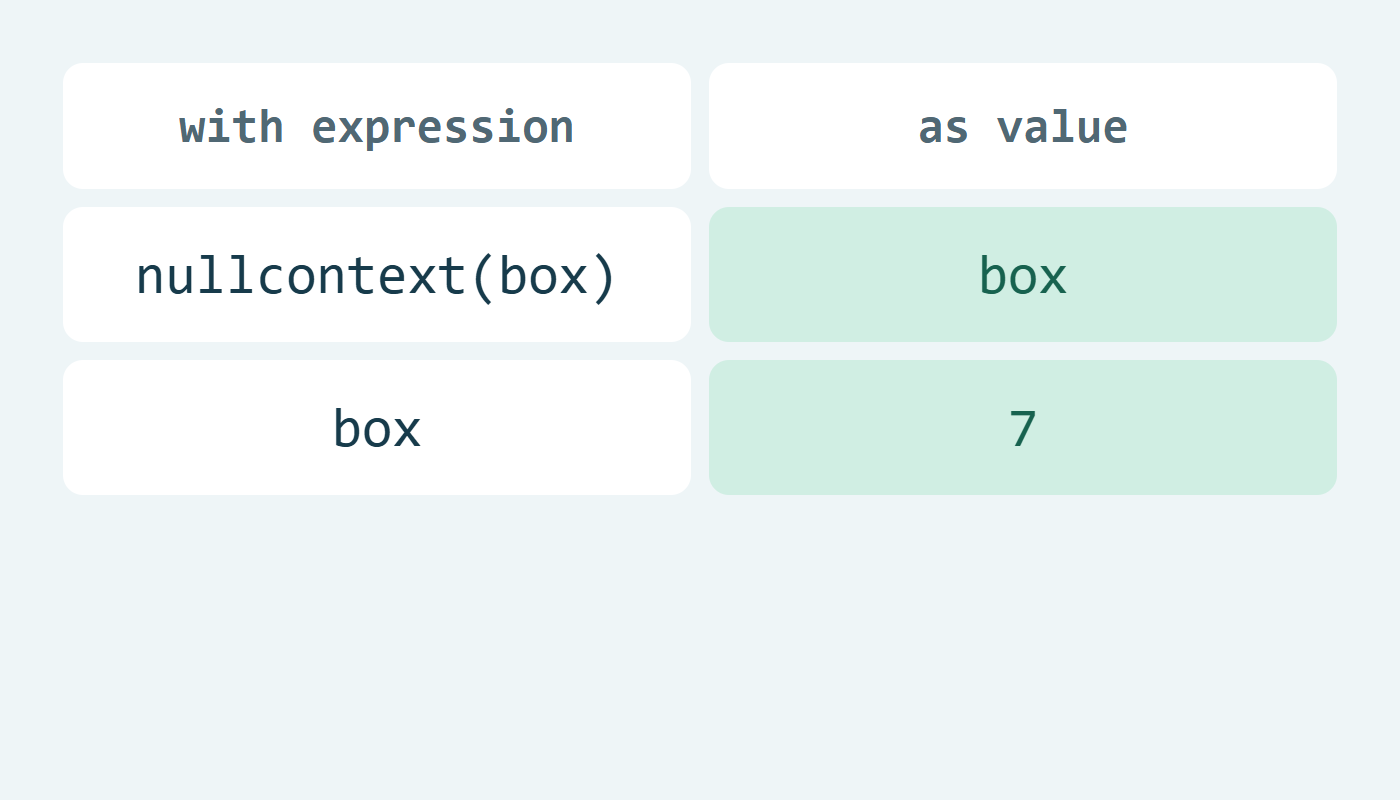Click the word 'expression' in the header
Image resolution: width=1400 pixels, height=800 pixels.
(443, 128)
